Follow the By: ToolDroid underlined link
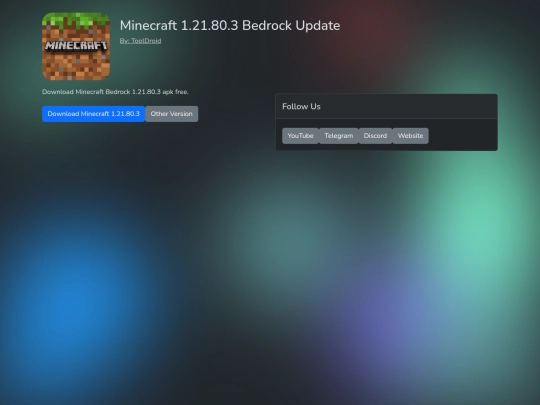The height and width of the screenshot is (405, 540). coord(140,41)
